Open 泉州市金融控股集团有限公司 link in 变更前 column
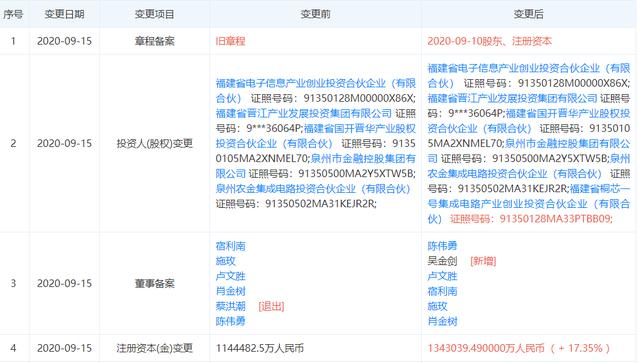 tap(316, 166)
